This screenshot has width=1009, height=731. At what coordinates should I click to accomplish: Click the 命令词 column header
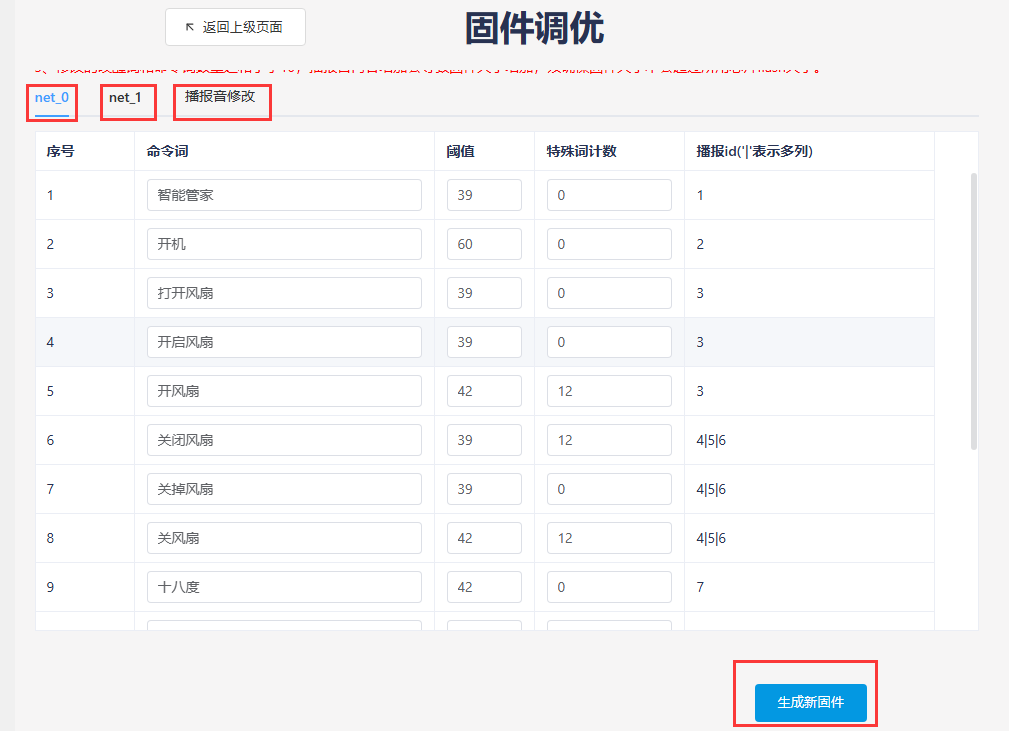(168, 152)
